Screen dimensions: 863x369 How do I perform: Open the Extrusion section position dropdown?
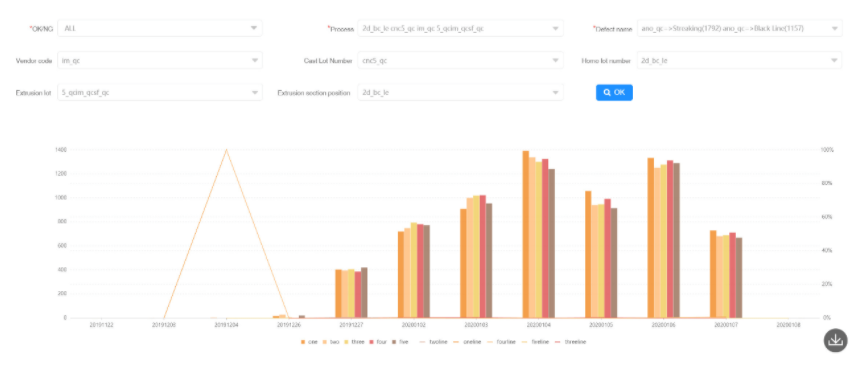point(460,93)
